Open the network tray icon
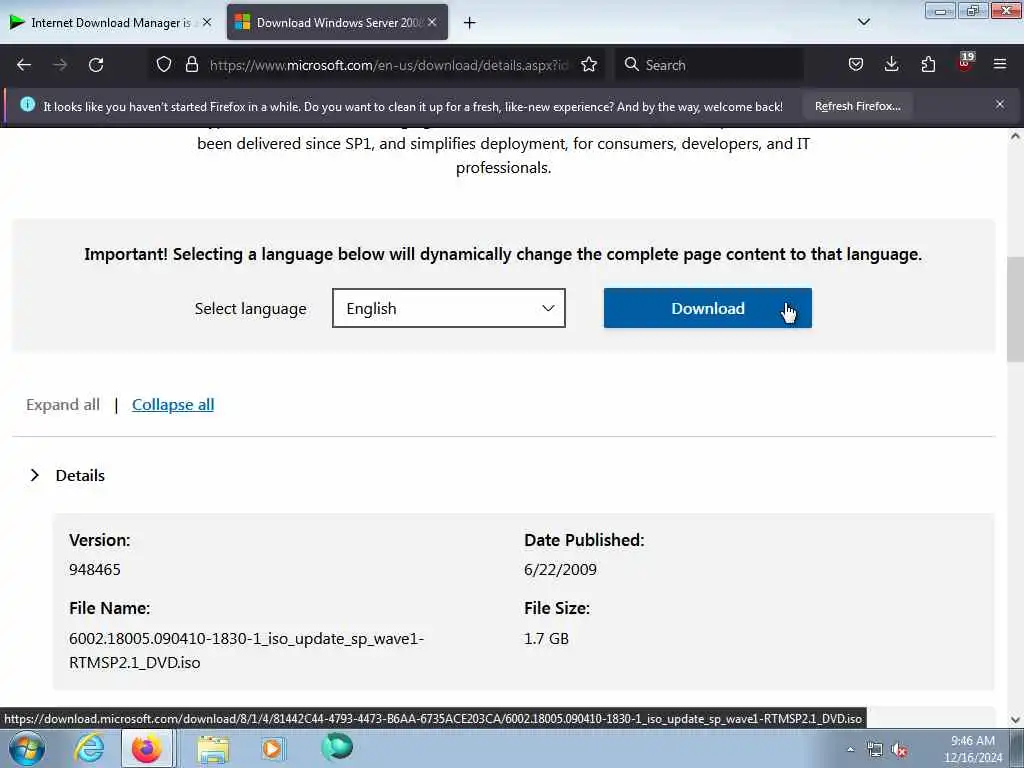This screenshot has height=768, width=1024. click(874, 750)
